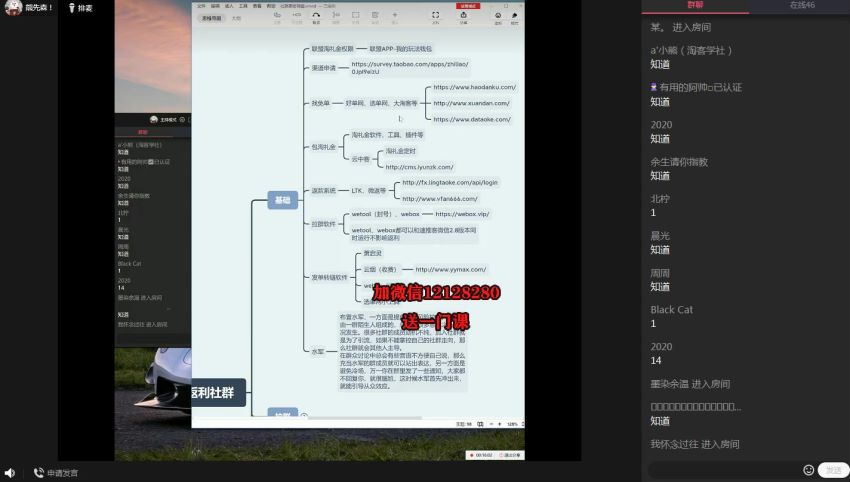Open link http://cms.lyunzk.com/
The height and width of the screenshot is (482, 850).
[x=419, y=167]
